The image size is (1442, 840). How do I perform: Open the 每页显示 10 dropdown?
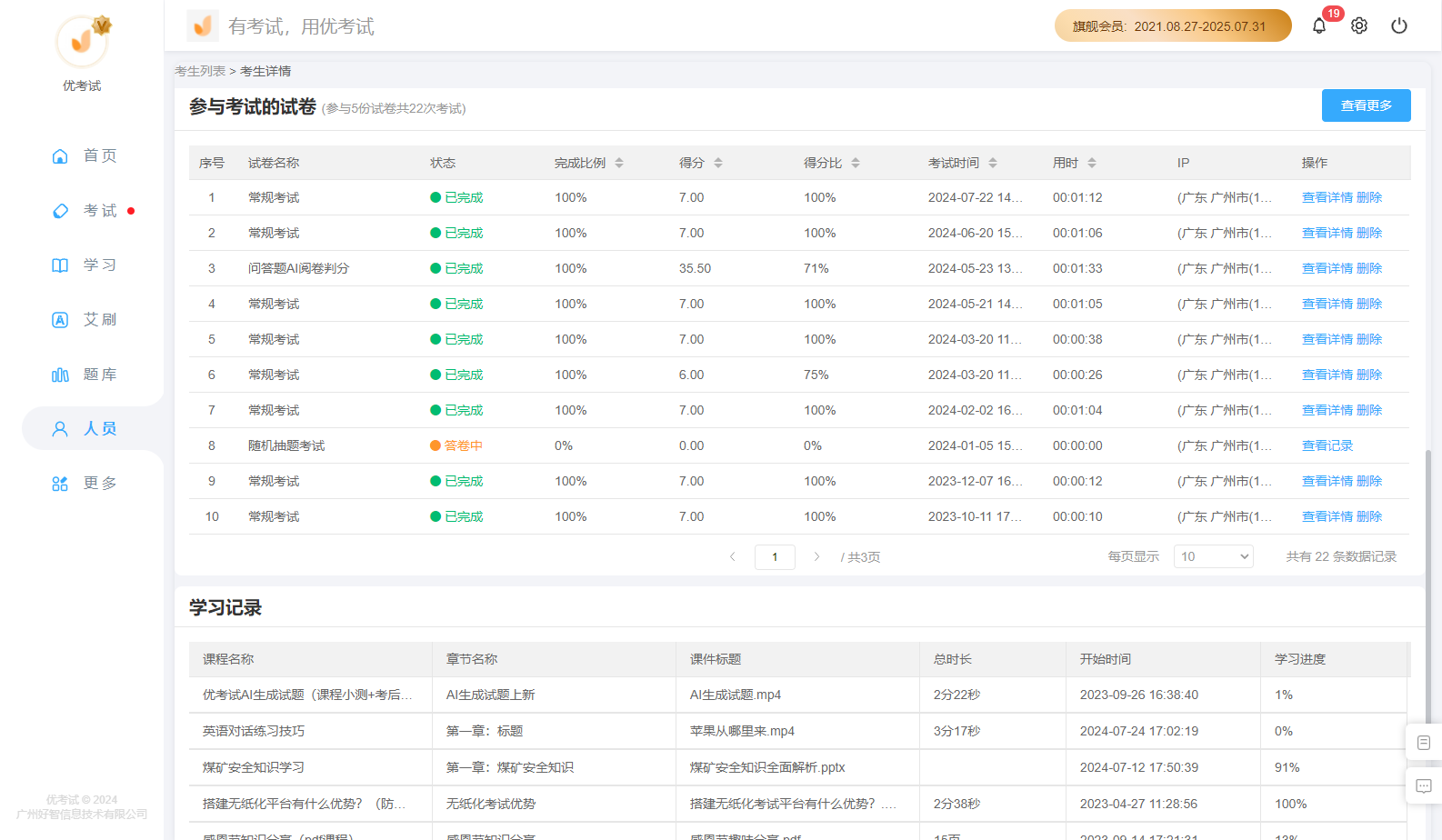(1214, 556)
